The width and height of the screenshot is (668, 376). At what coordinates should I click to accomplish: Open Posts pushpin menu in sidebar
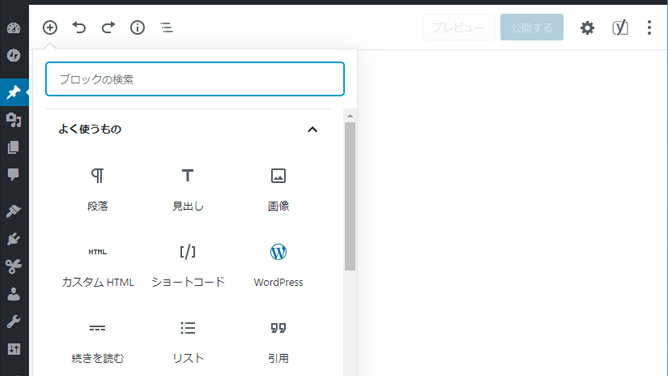14,92
